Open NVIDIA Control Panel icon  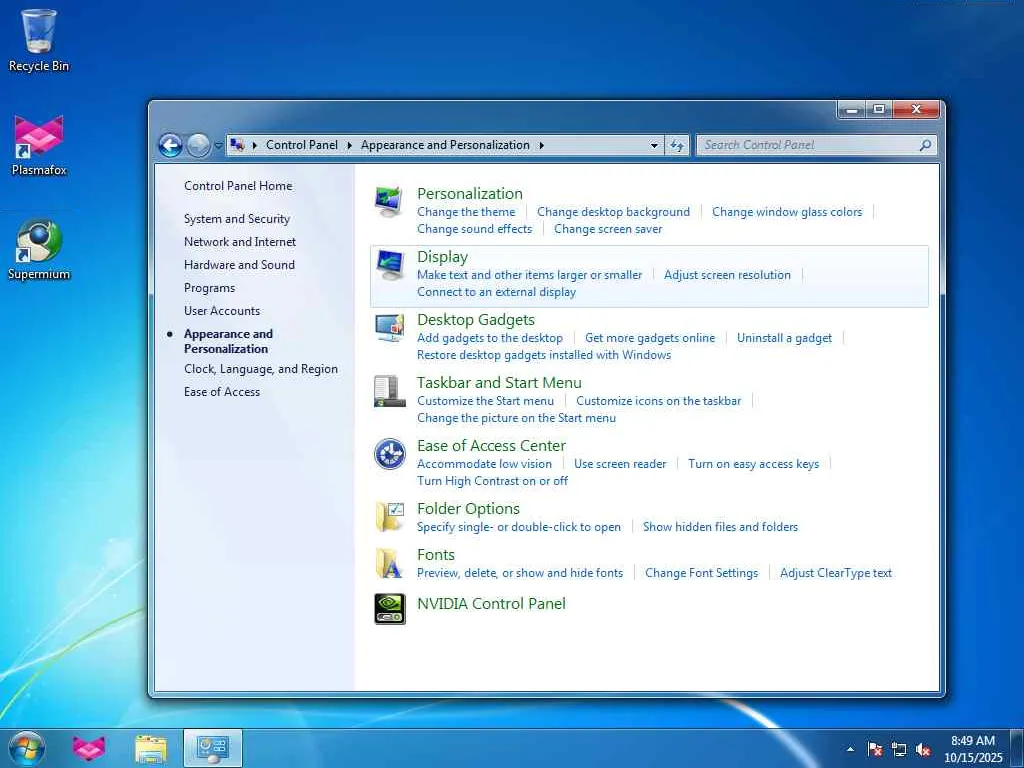[x=389, y=608]
